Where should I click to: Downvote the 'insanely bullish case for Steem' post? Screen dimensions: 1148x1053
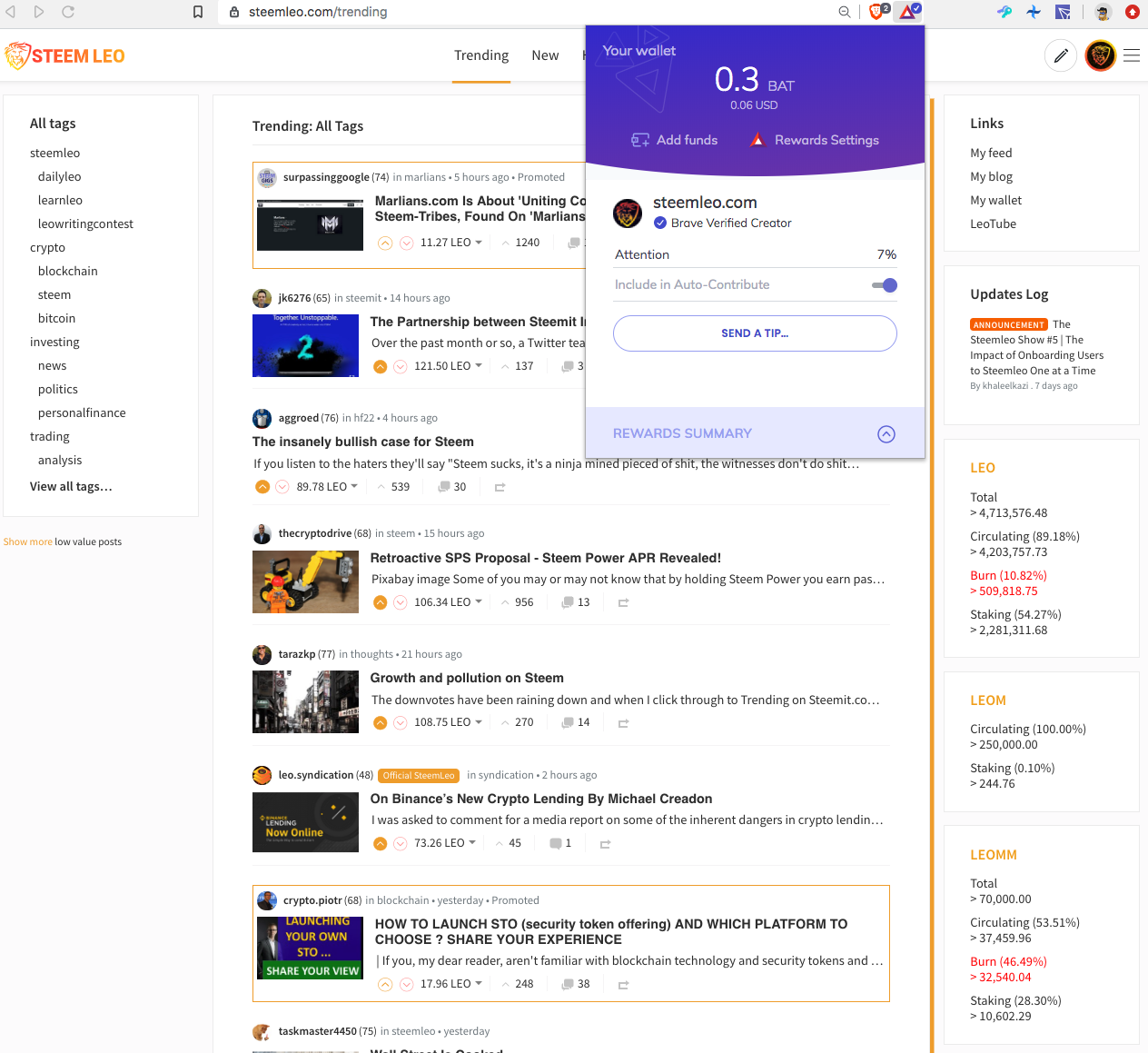282,487
